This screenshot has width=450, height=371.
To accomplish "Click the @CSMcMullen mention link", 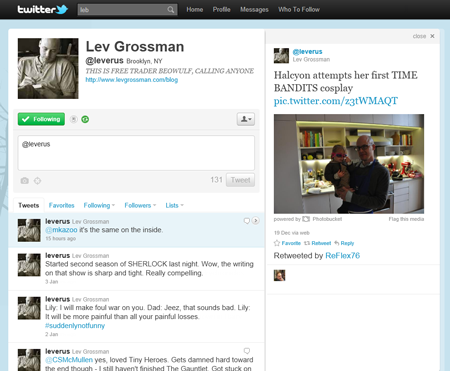I will (69, 360).
